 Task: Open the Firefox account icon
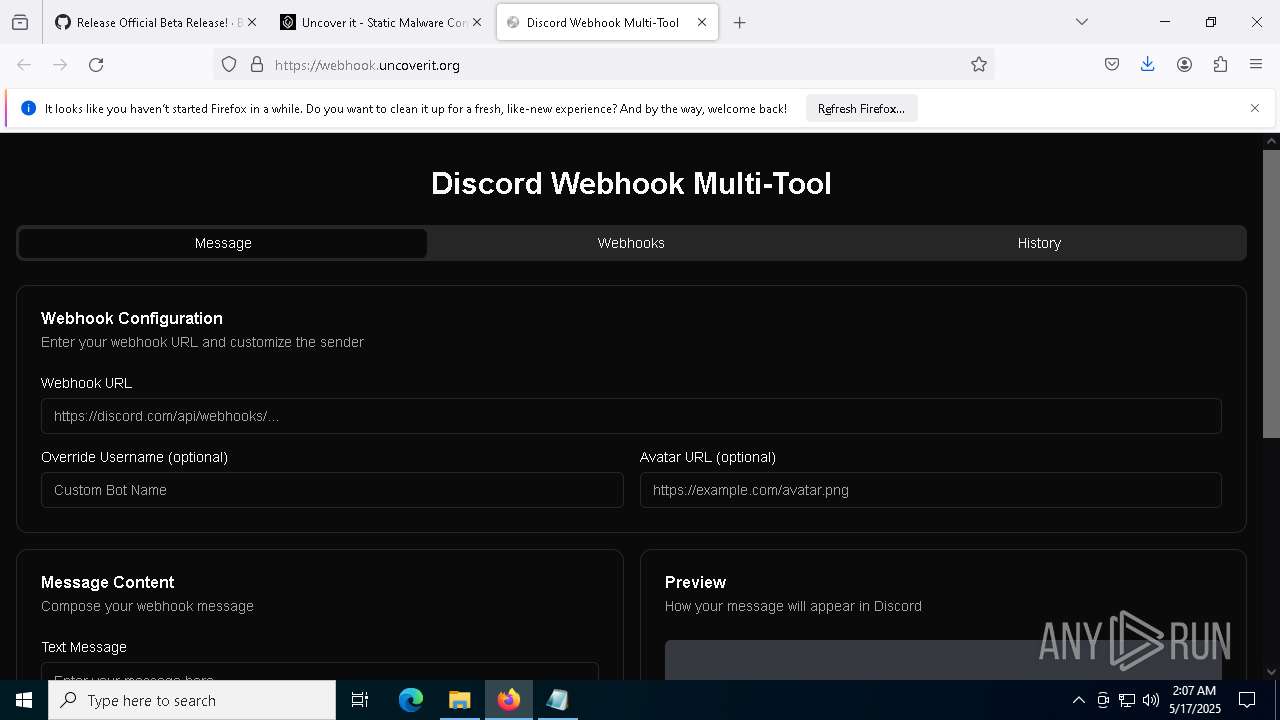coord(1184,65)
